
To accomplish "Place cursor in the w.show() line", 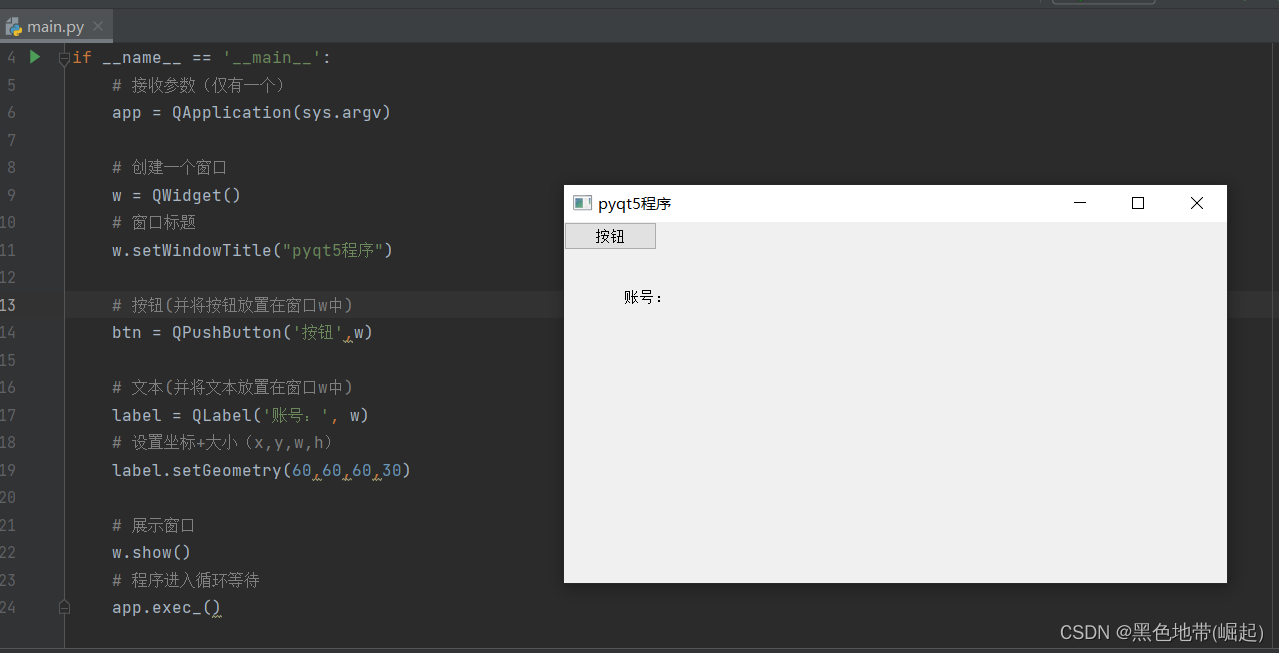I will [151, 552].
